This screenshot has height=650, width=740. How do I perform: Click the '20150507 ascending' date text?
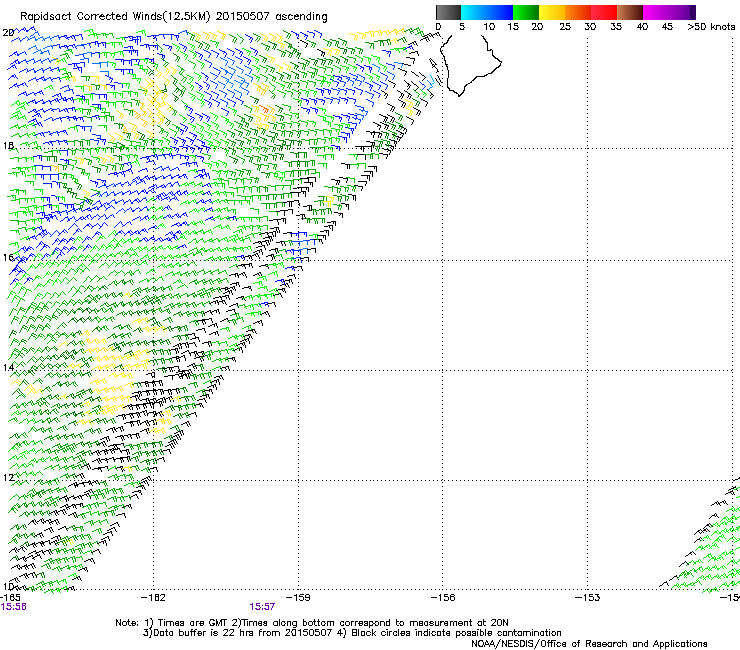(x=271, y=17)
